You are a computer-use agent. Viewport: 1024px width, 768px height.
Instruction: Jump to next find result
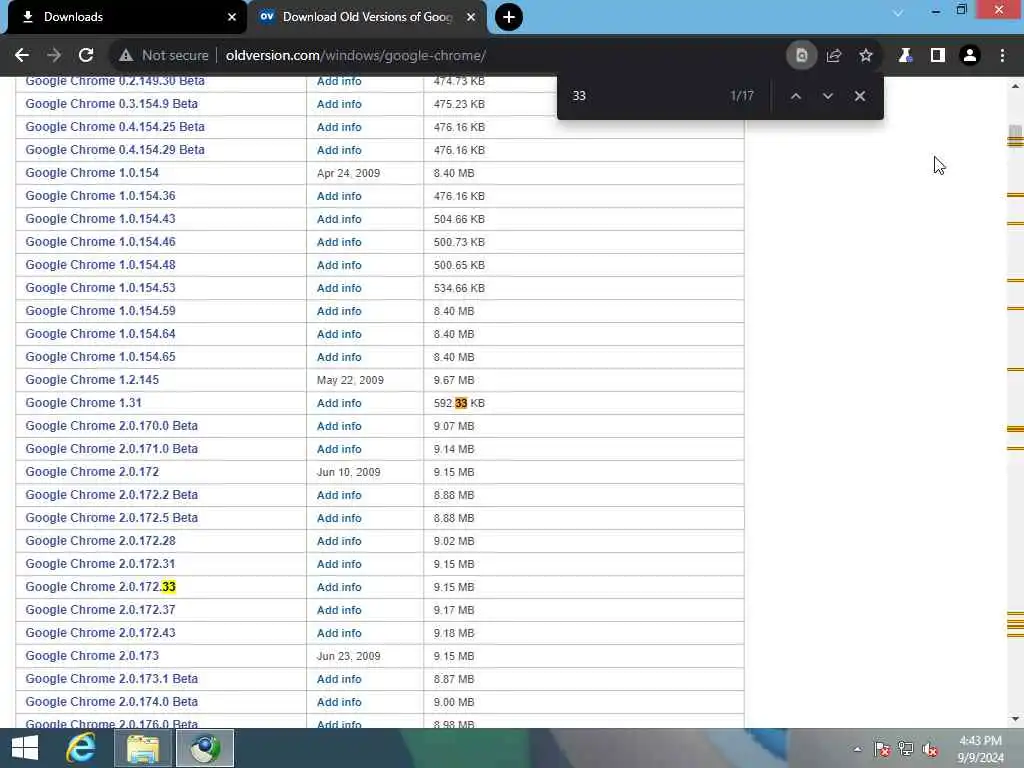[827, 96]
